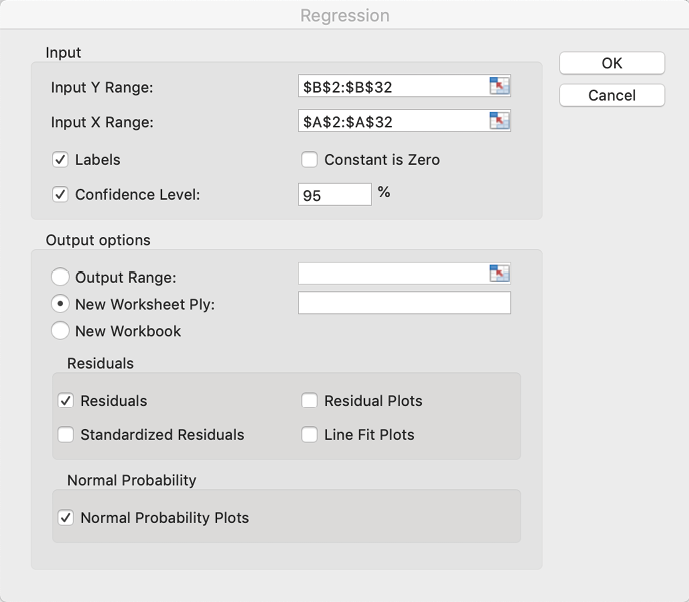Toggle the Confidence Level checkbox
The image size is (689, 602).
tap(60, 195)
